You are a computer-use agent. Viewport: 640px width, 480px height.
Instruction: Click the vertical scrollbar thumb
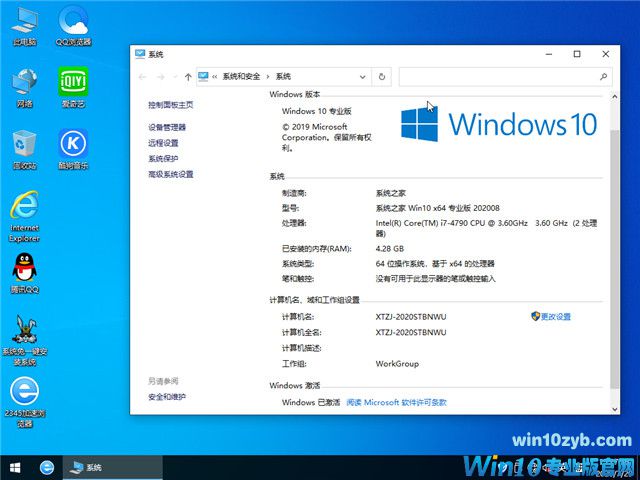[614, 260]
